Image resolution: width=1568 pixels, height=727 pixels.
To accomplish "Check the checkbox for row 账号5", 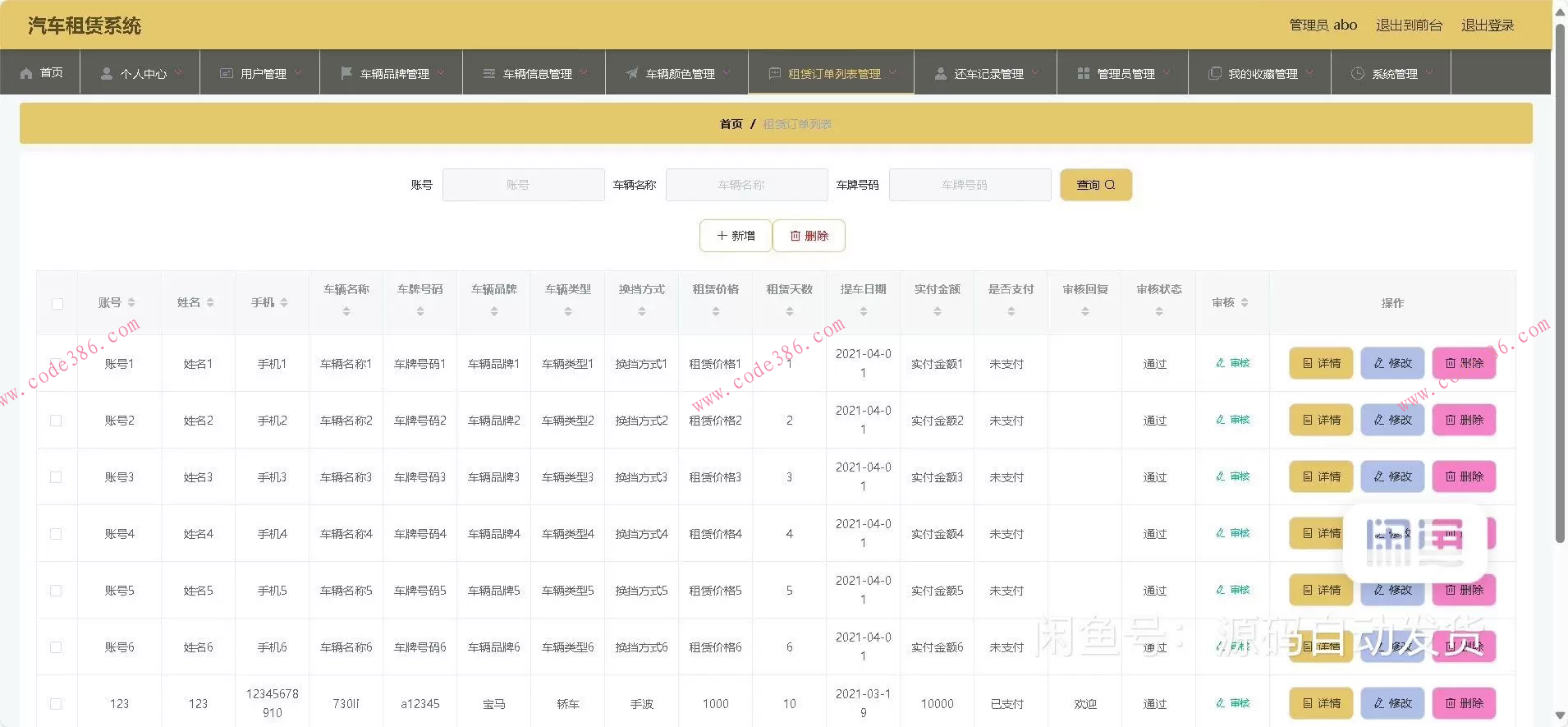I will (x=56, y=591).
